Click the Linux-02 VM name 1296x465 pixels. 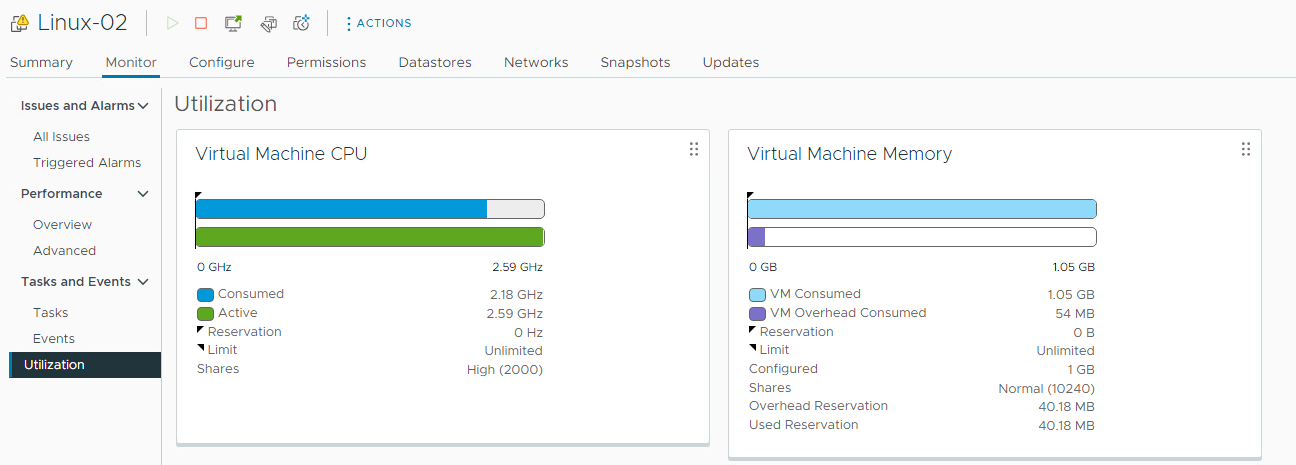pos(84,22)
